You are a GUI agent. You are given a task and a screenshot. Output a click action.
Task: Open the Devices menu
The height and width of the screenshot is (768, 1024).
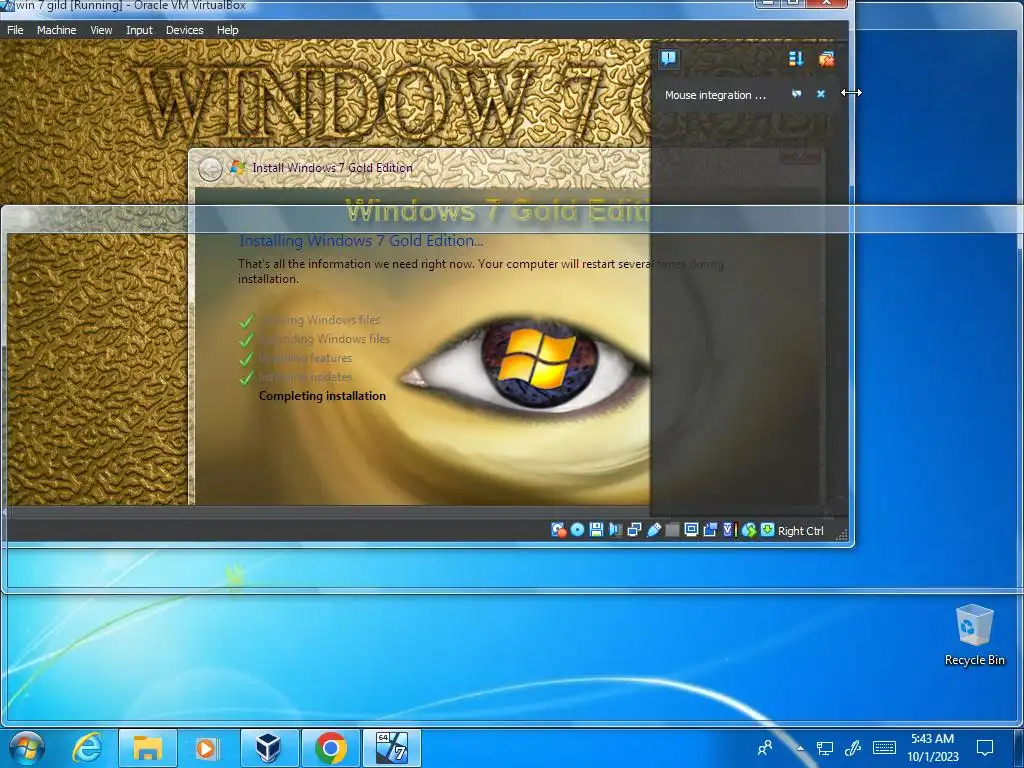click(184, 30)
